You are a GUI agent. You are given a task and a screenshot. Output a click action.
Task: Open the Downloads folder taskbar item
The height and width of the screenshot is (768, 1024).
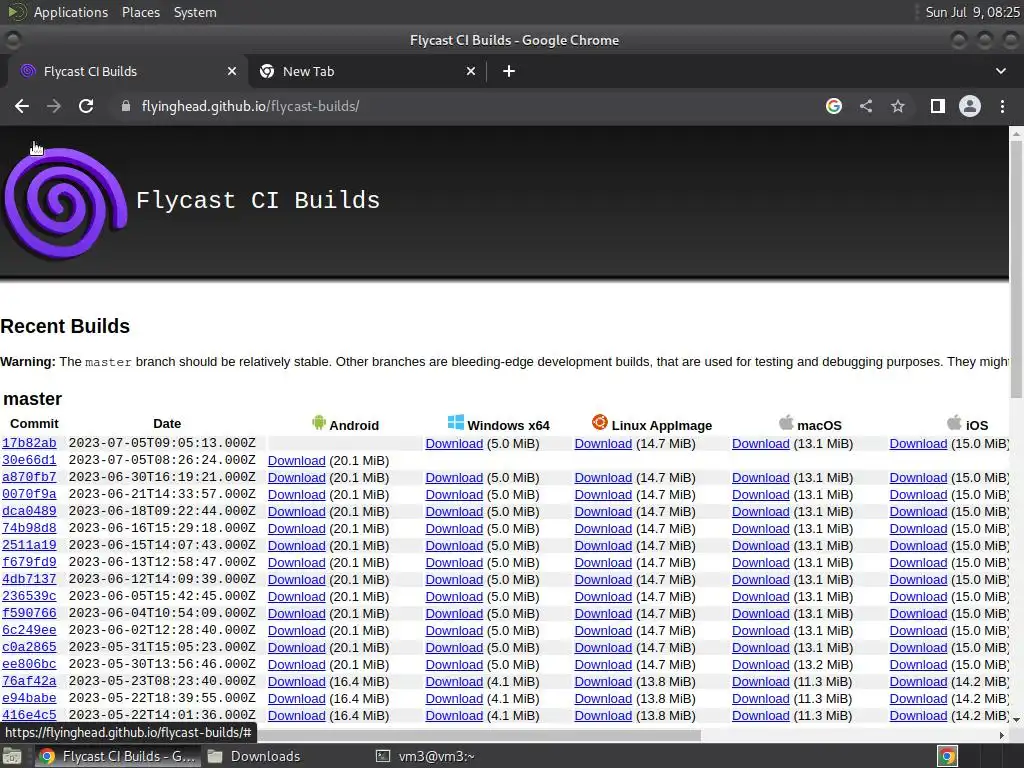click(x=254, y=756)
